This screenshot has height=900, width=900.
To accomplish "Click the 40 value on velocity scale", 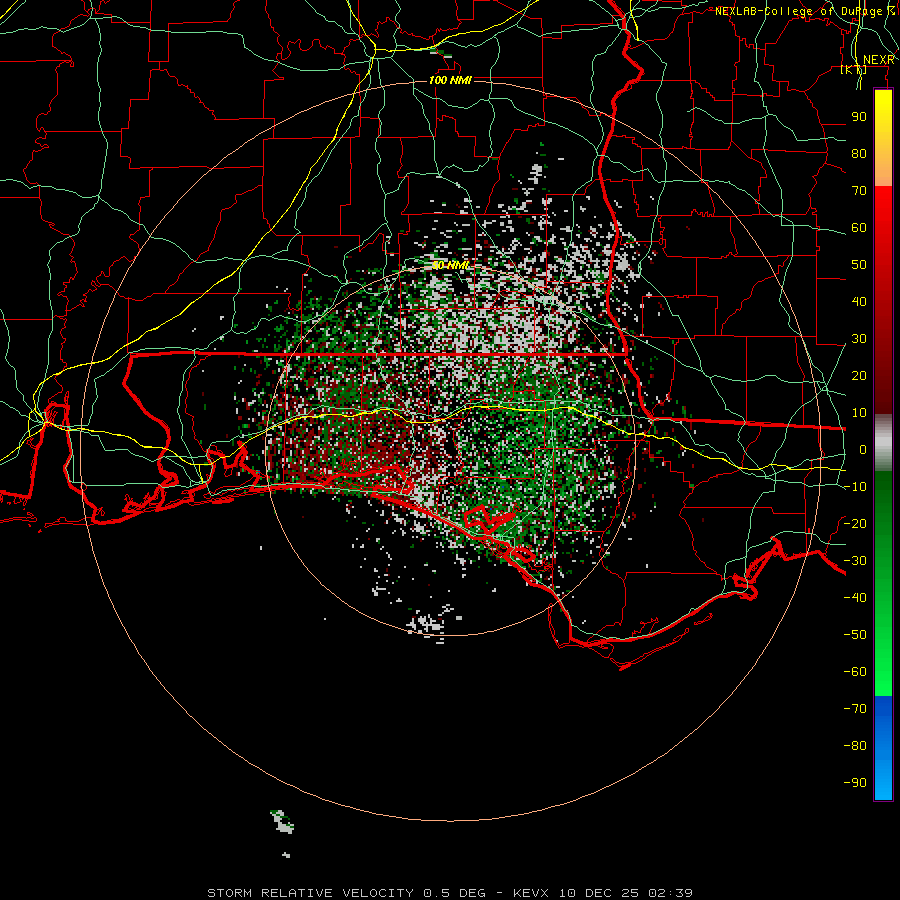I will pyautogui.click(x=859, y=302).
